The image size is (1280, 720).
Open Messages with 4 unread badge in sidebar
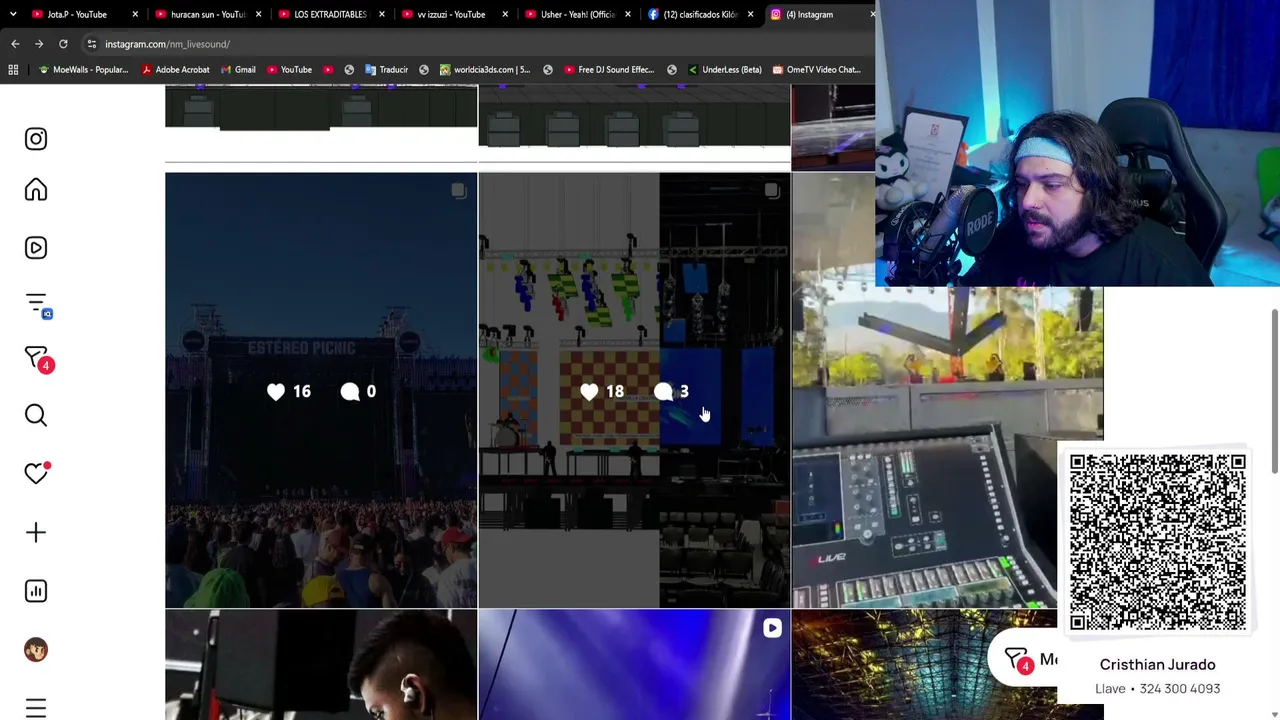[x=37, y=360]
